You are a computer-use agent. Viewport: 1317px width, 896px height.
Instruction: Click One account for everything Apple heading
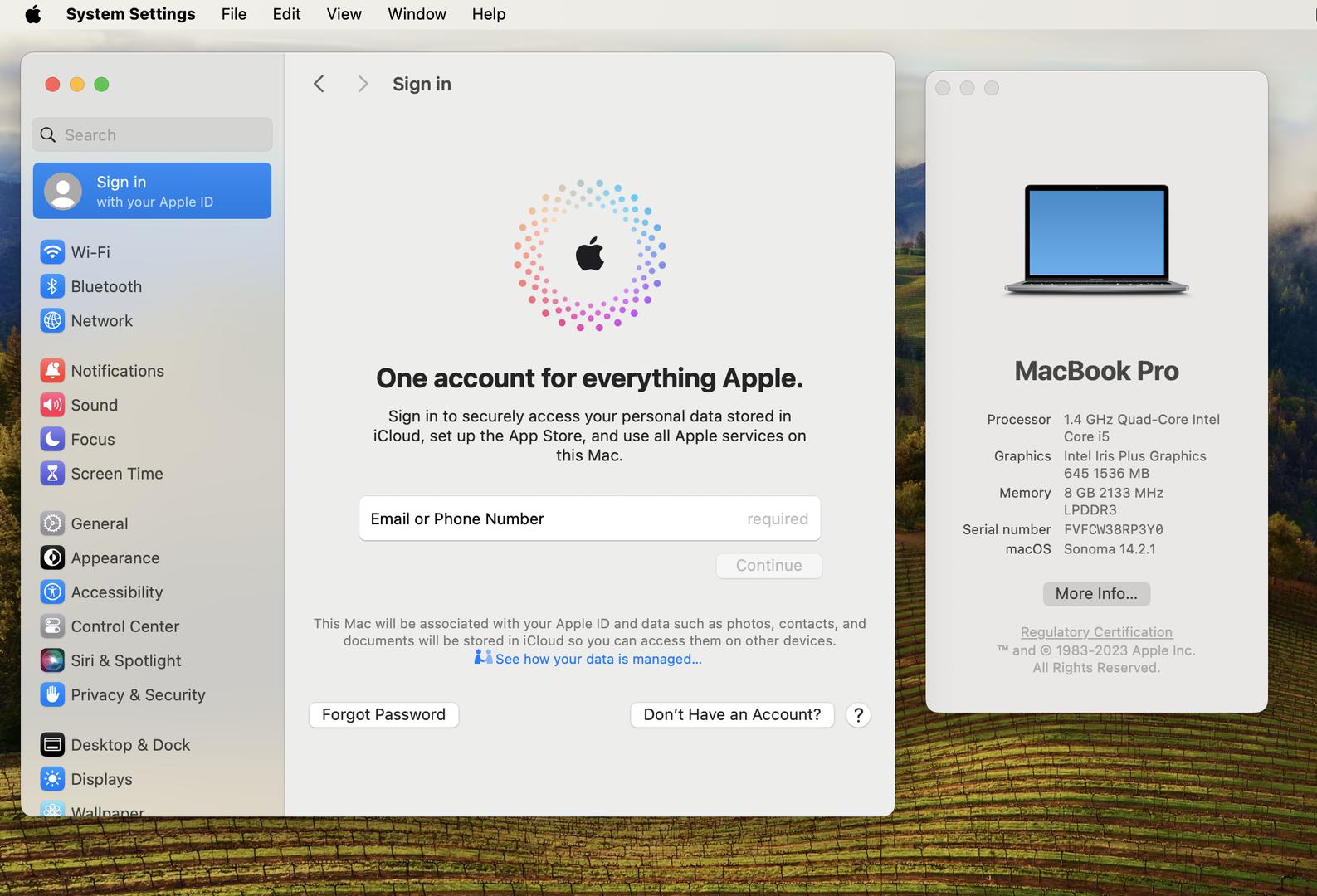pos(590,378)
